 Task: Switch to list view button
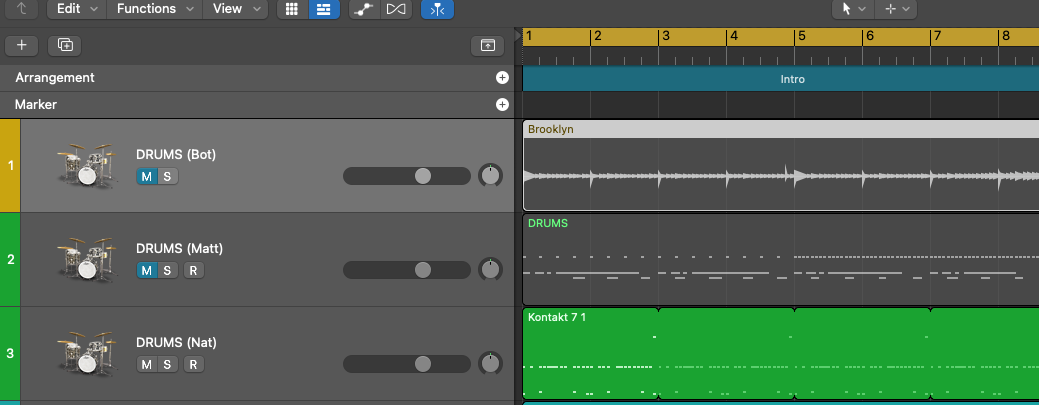point(324,9)
